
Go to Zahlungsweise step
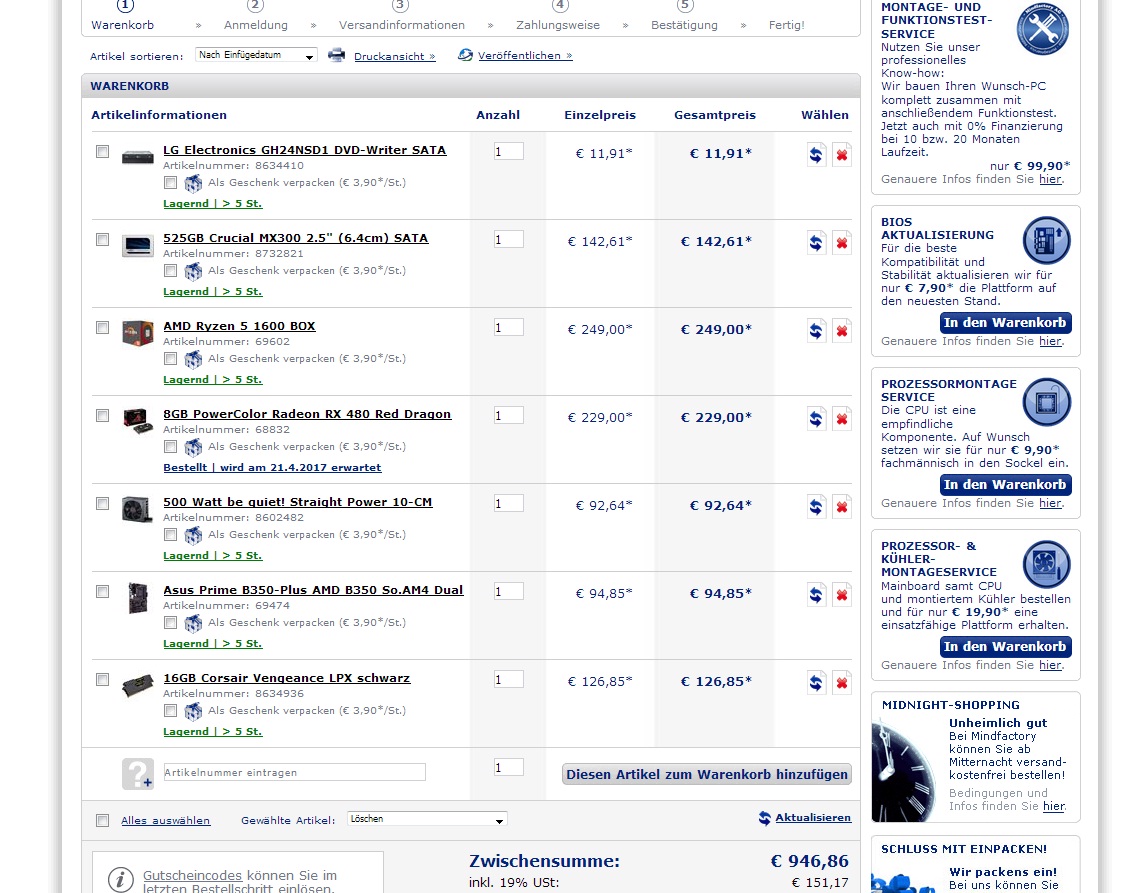coord(558,25)
